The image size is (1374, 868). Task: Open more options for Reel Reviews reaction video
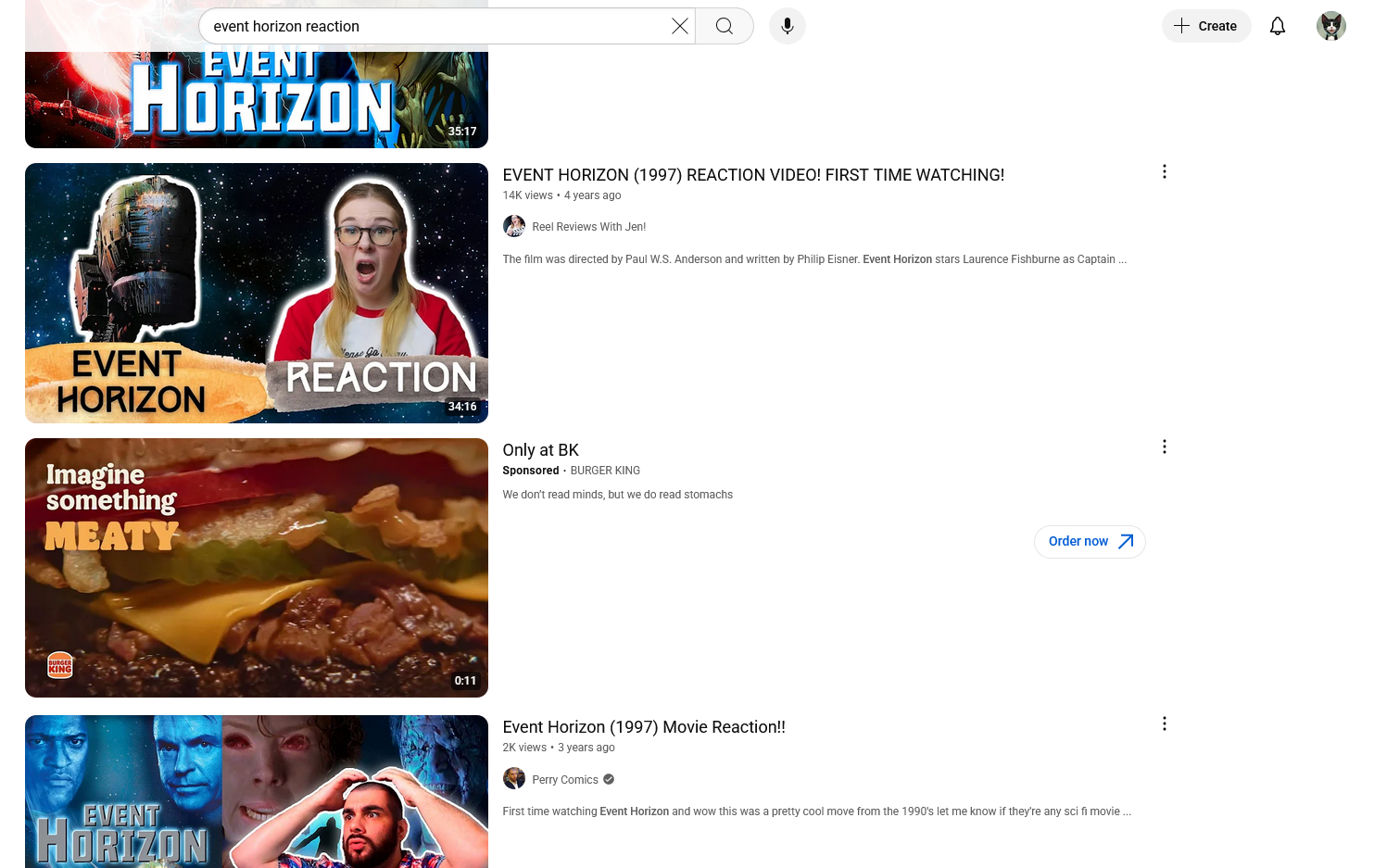coord(1165,171)
